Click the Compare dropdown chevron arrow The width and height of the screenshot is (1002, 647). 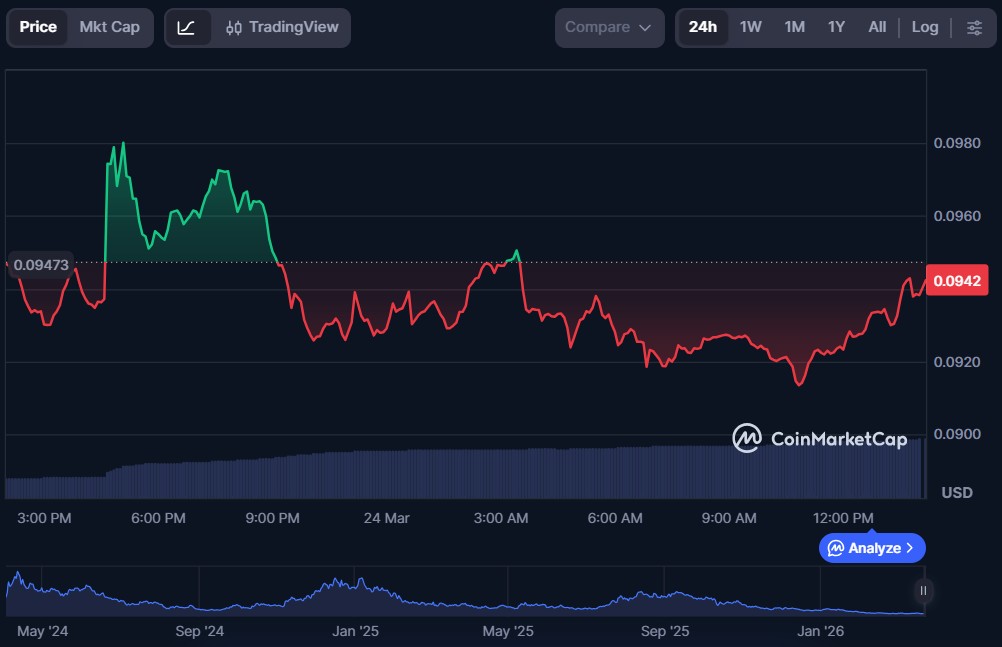pyautogui.click(x=645, y=28)
